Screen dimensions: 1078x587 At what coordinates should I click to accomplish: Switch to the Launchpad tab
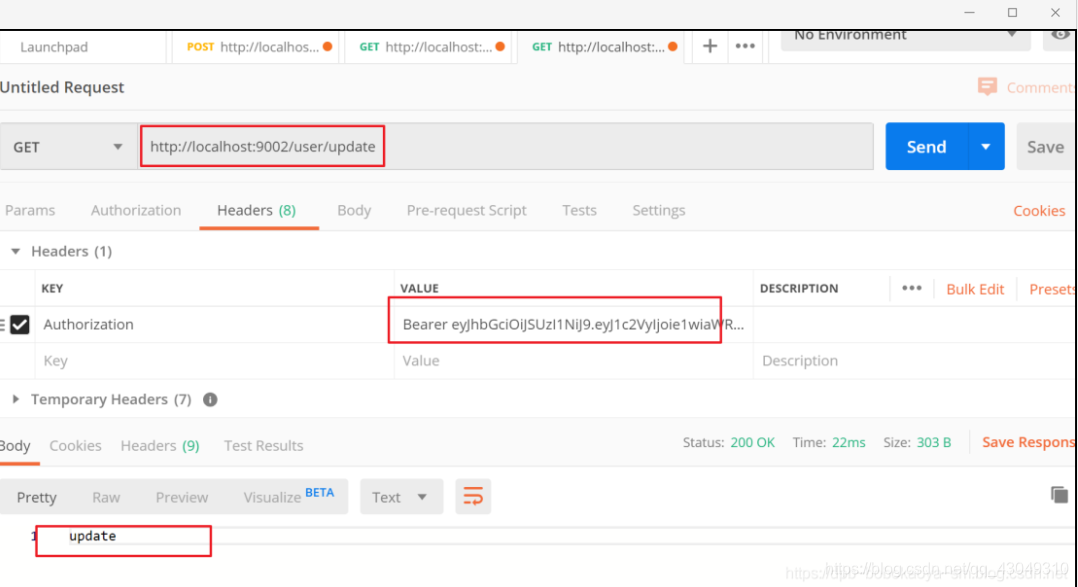pyautogui.click(x=82, y=47)
